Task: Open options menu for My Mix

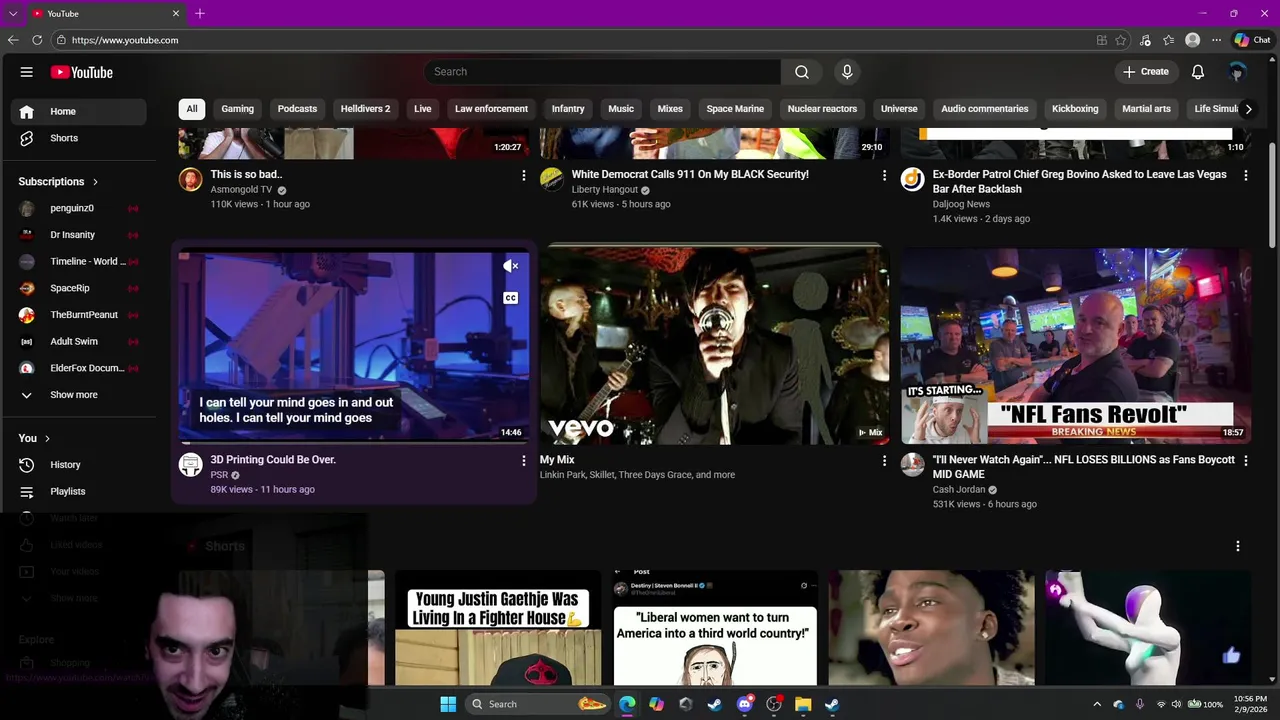Action: pyautogui.click(x=884, y=461)
